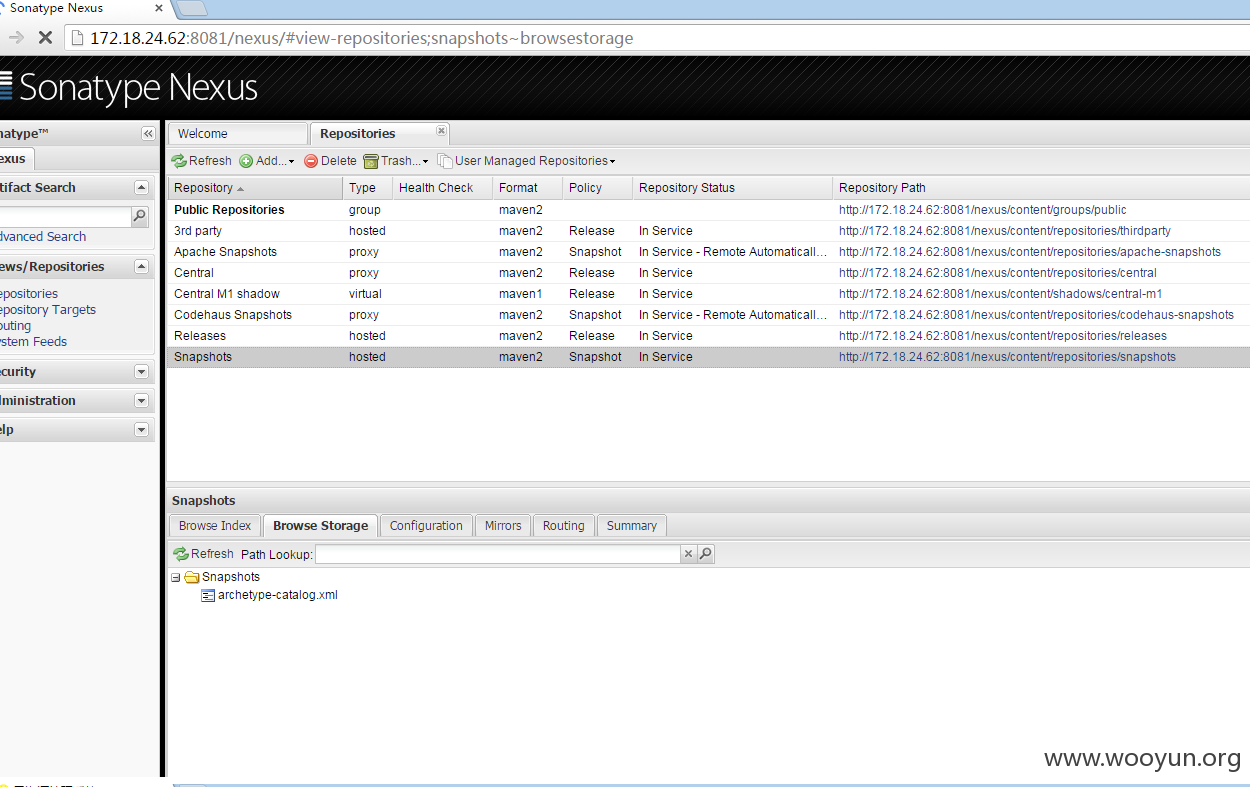Expand the Administration section
The image size is (1250, 787).
point(141,401)
